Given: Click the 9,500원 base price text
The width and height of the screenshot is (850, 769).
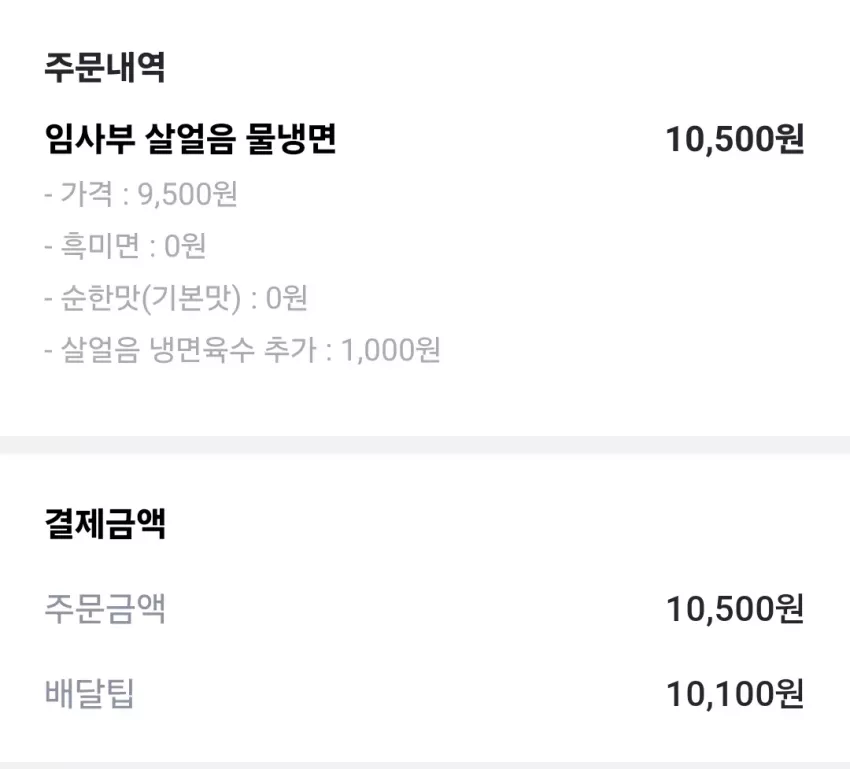Looking at the screenshot, I should coord(188,194).
